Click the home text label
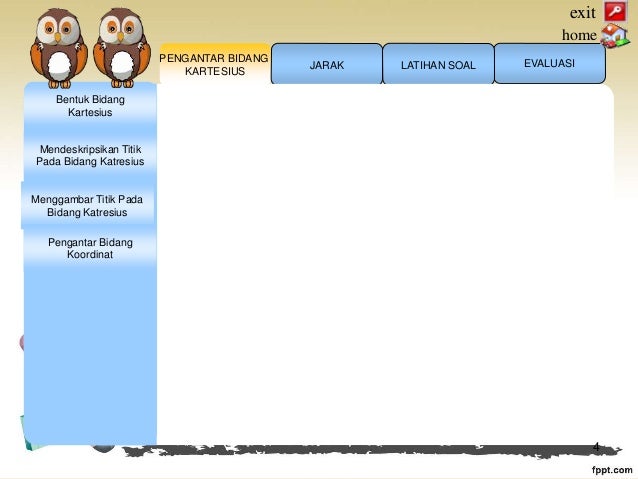Viewport: 638px width, 479px height. [579, 35]
